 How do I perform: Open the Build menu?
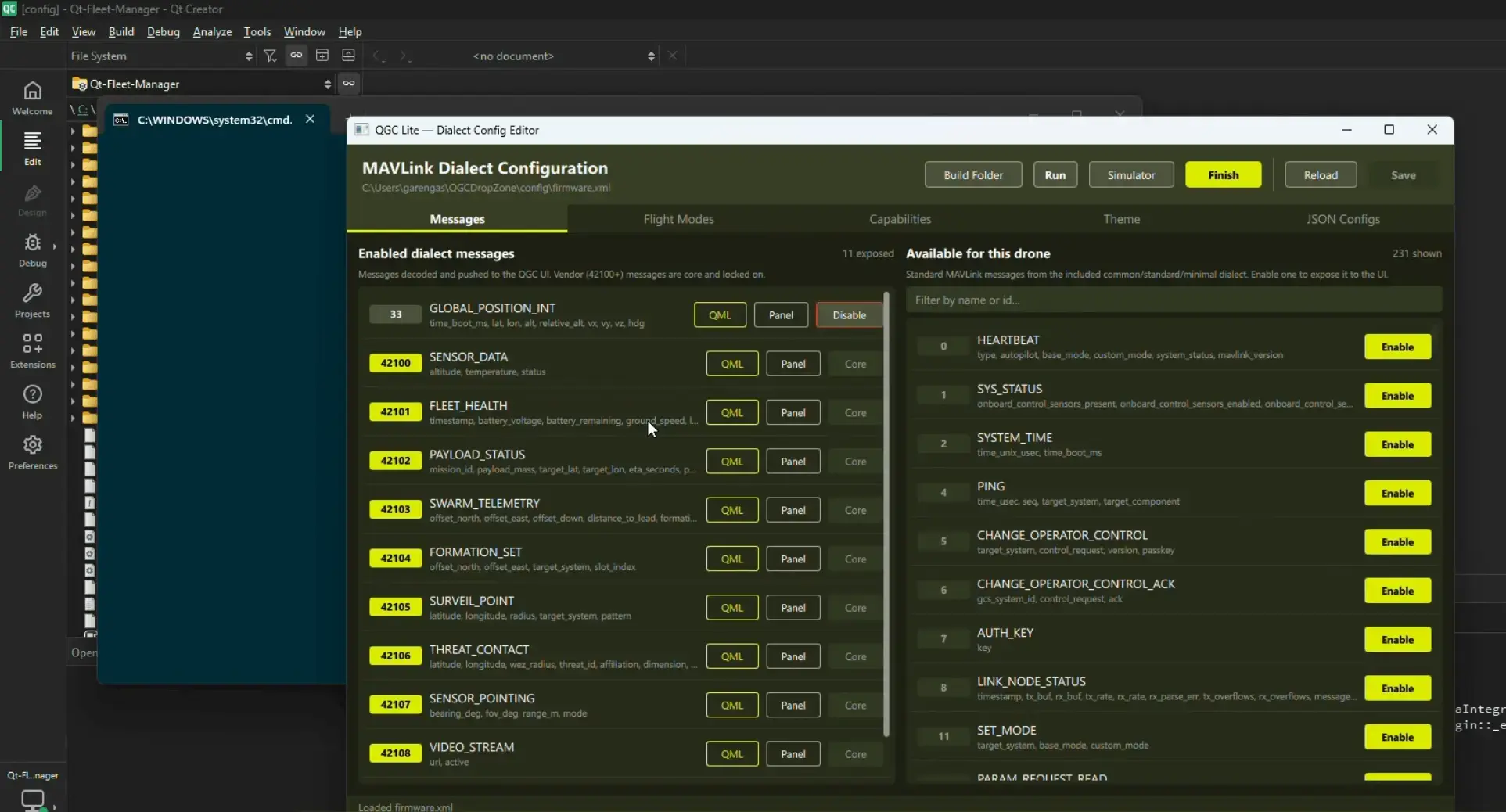[120, 31]
